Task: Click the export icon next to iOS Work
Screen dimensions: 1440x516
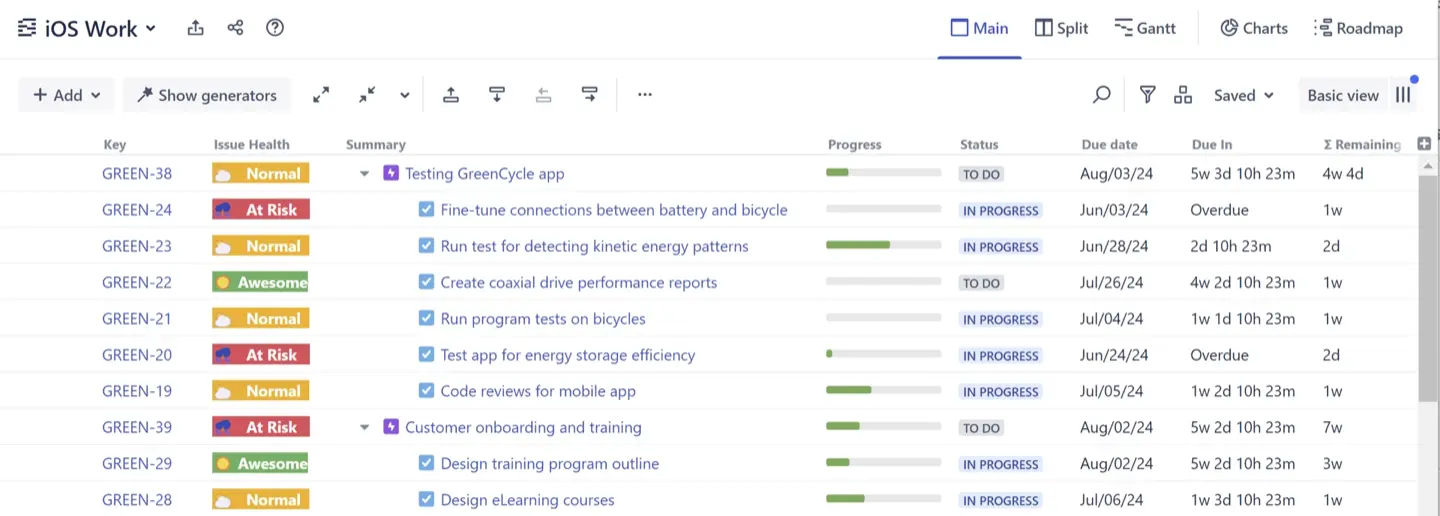Action: [x=195, y=28]
